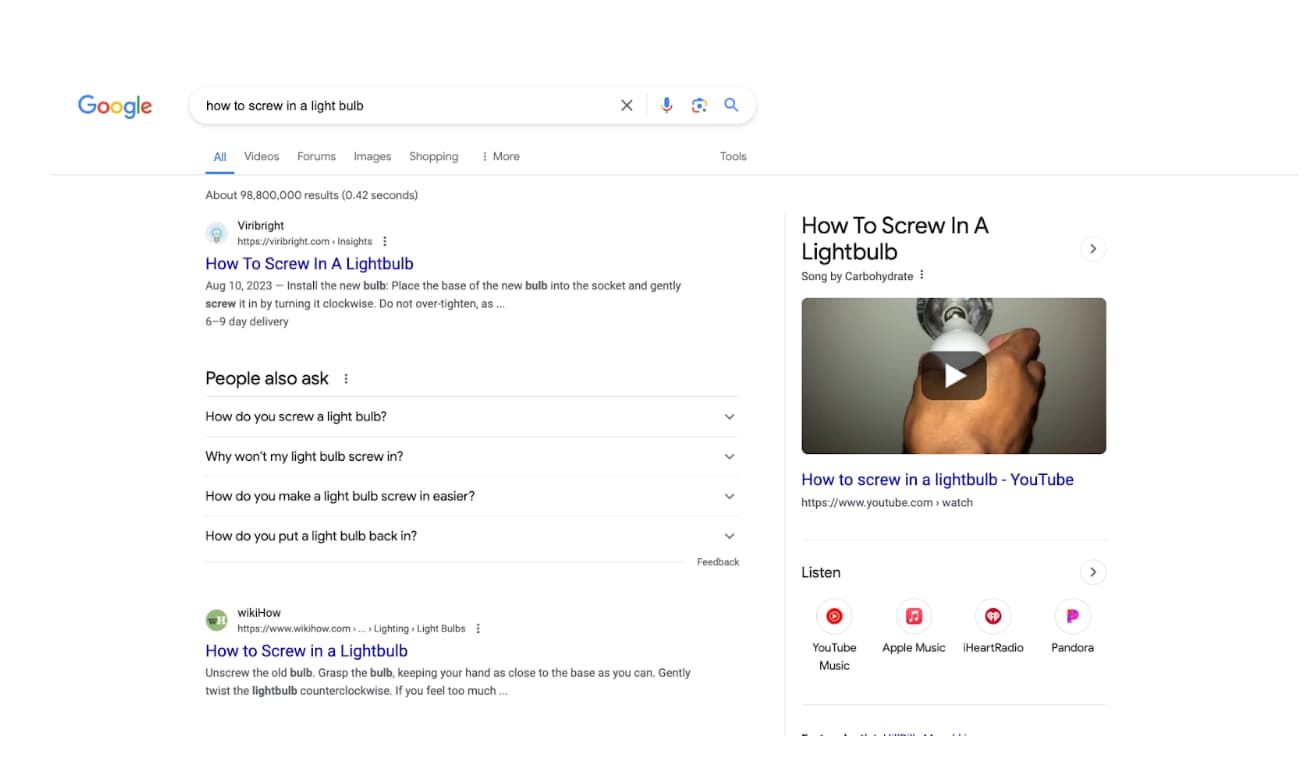
Task: Select the All tab
Action: point(220,157)
